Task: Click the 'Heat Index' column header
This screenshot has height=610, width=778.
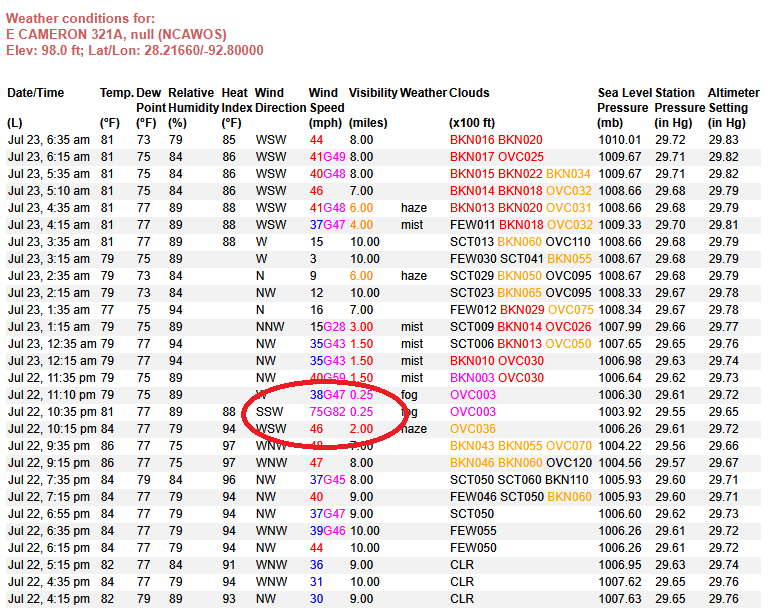Action: 237,100
